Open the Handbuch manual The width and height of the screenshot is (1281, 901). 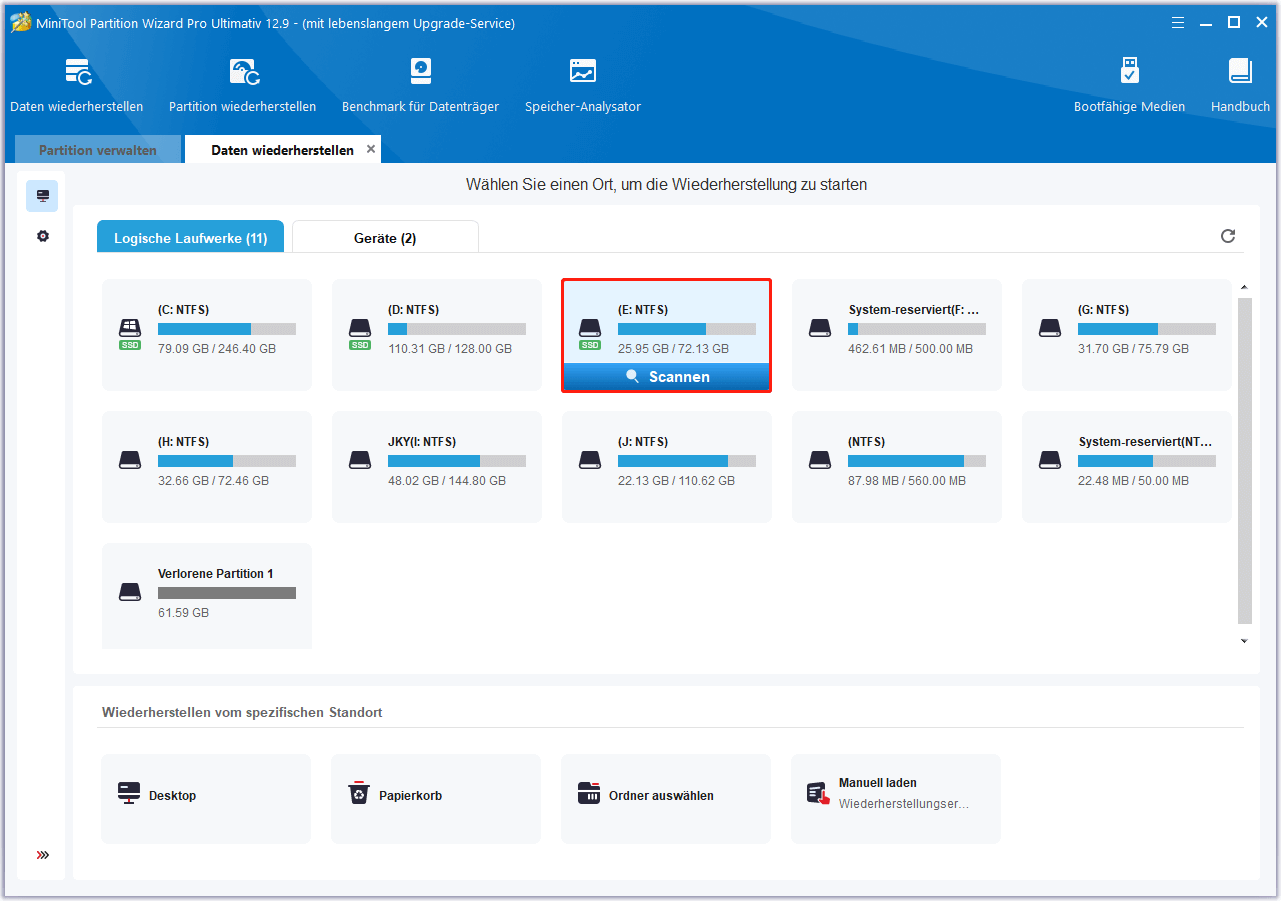pyautogui.click(x=1240, y=85)
